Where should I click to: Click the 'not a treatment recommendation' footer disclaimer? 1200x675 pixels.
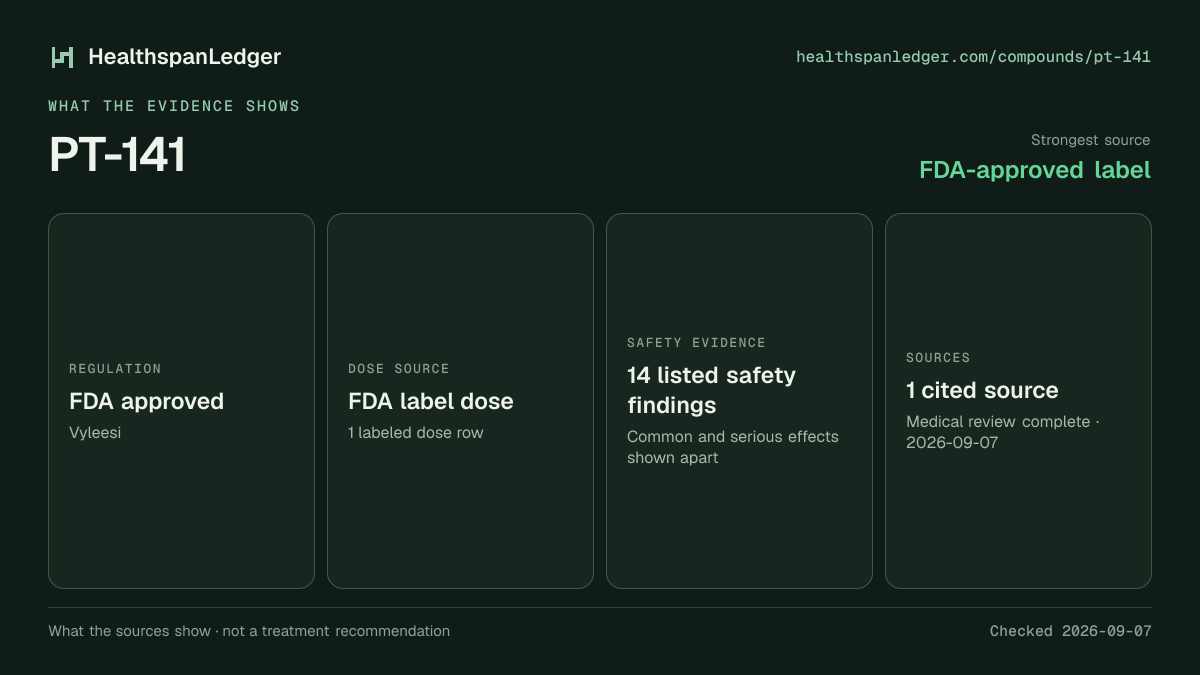point(335,631)
